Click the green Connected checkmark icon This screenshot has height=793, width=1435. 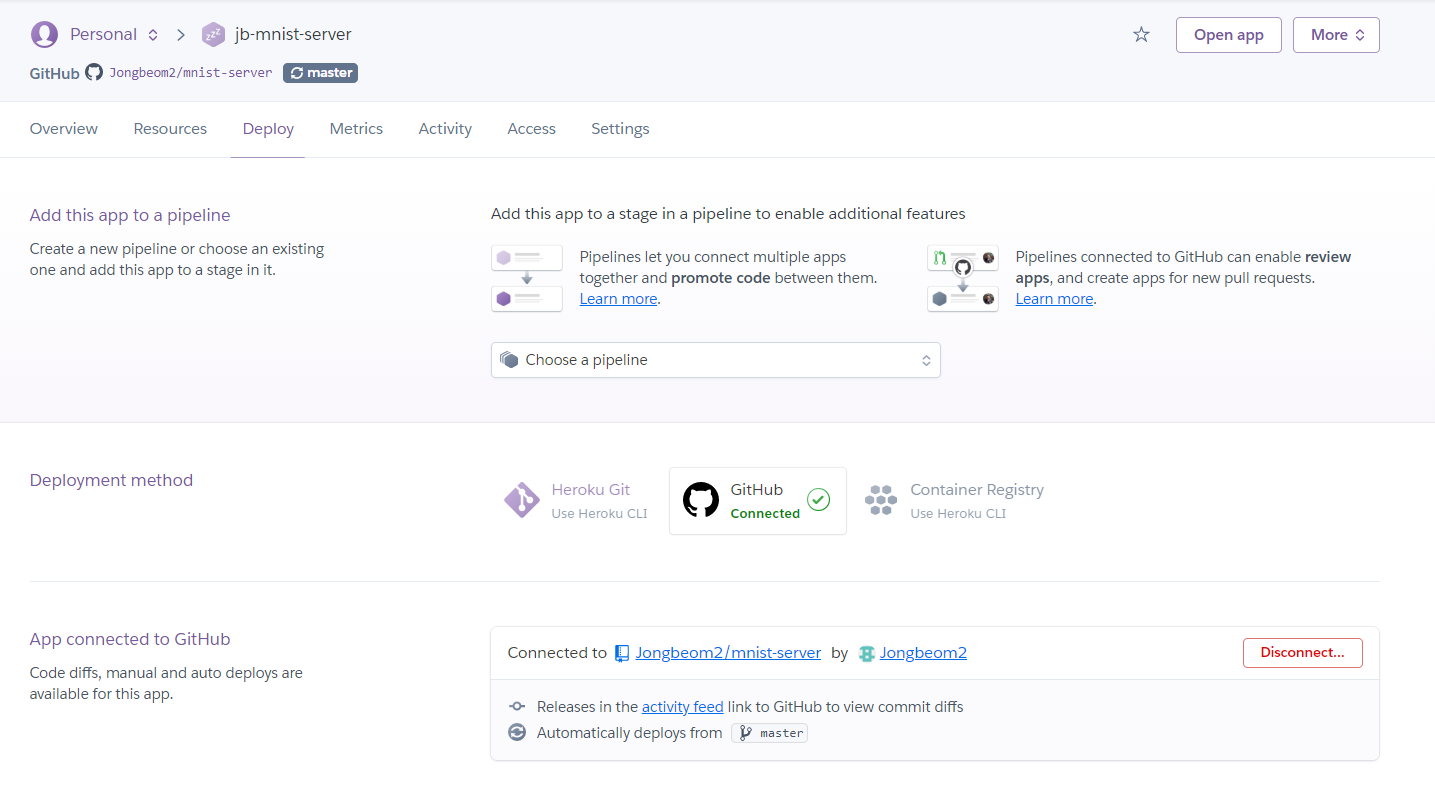pyautogui.click(x=819, y=499)
